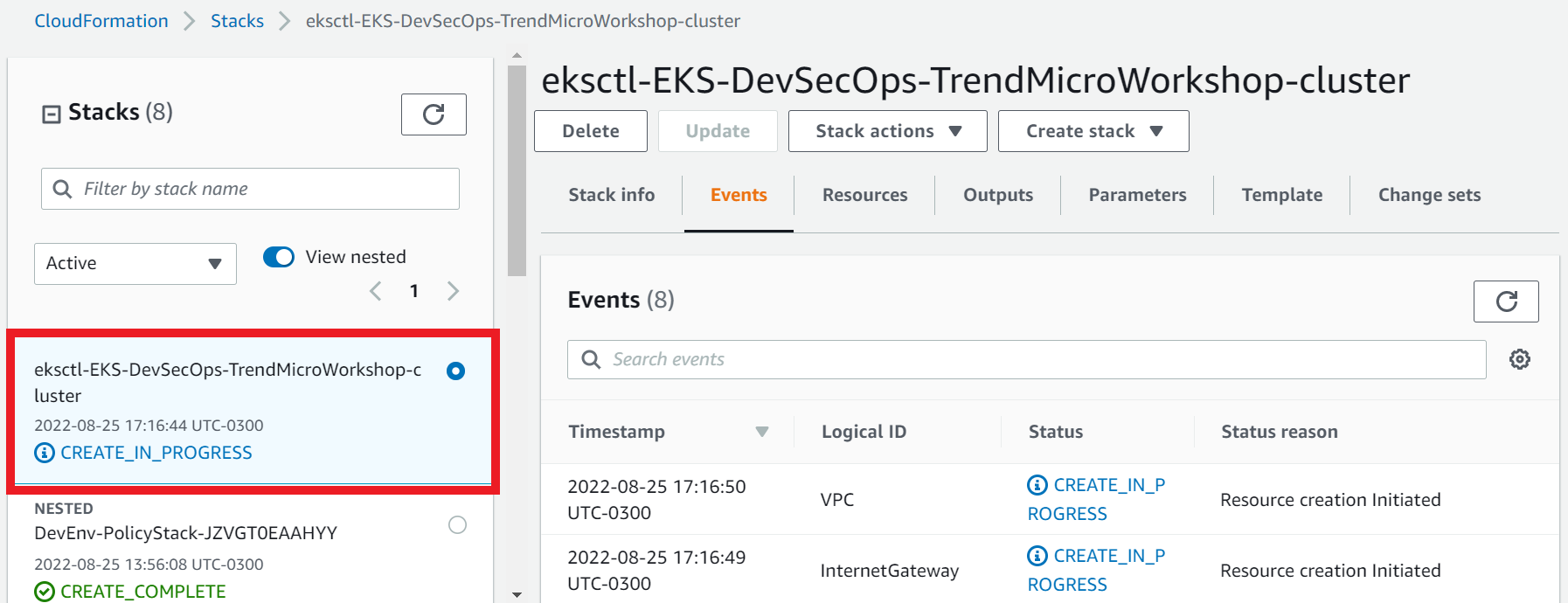Click stack timestamp 2022-08-25 13:56:08 UTC-0300
This screenshot has height=603, width=1568.
pos(149,565)
